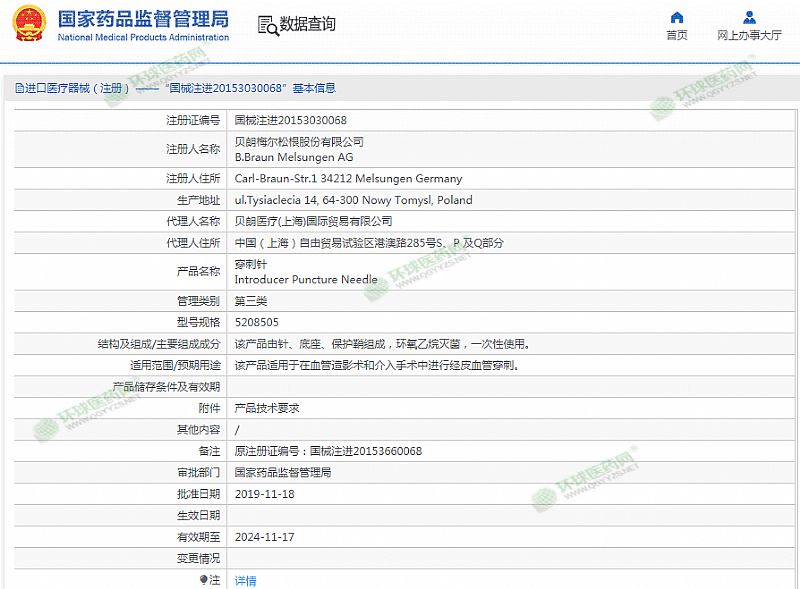Screen dimensions: 800x589
Task: Open 网上办事大厅 service hall label
Action: tap(749, 35)
